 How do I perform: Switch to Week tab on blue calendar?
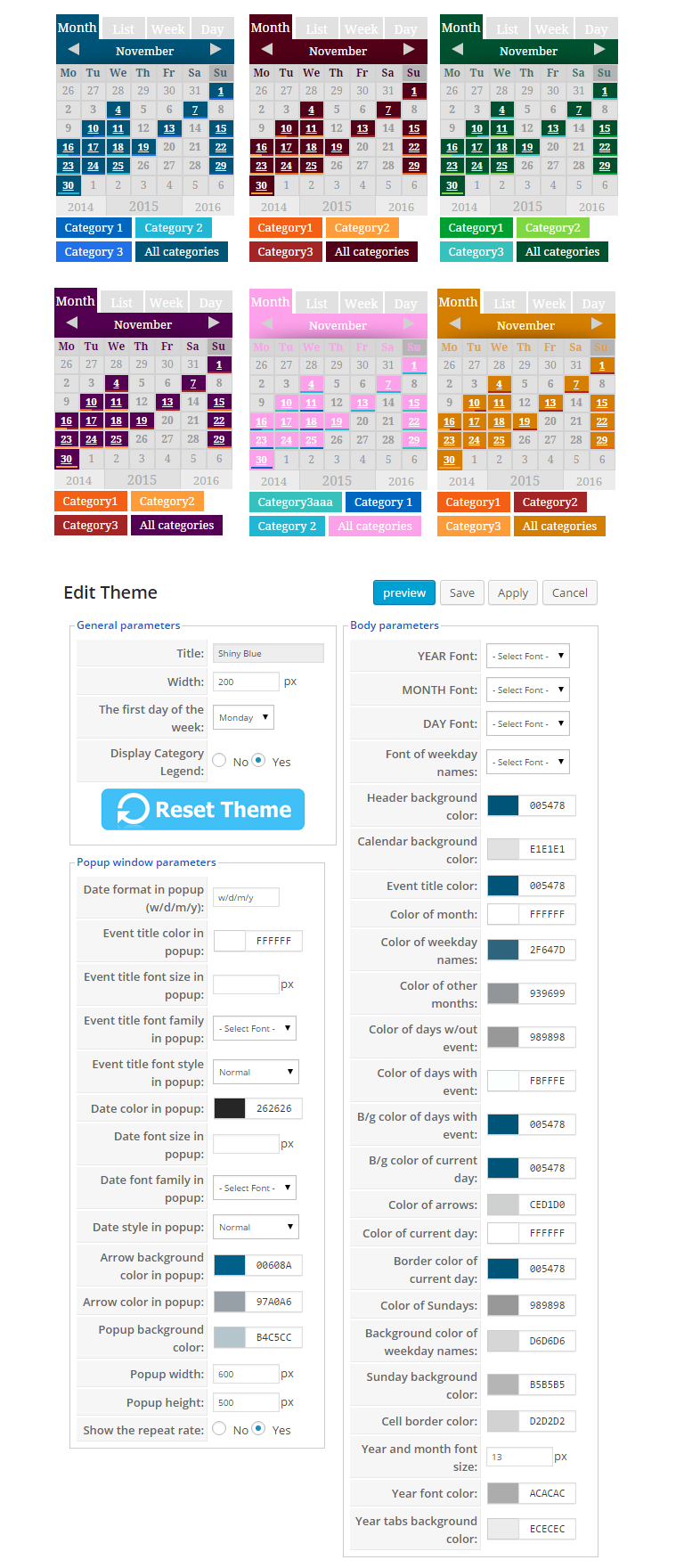tap(167, 29)
